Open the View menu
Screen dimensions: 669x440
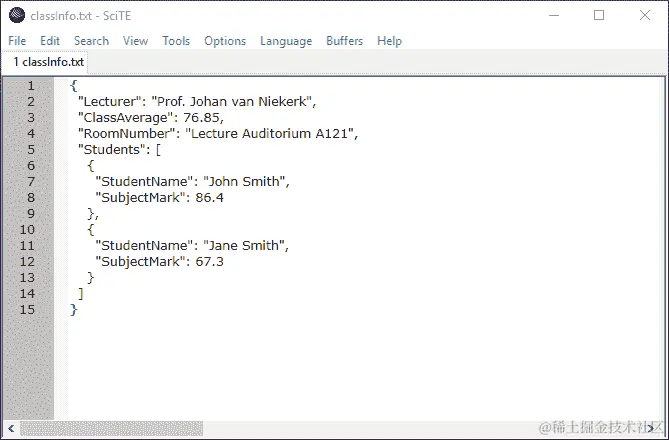coord(135,41)
